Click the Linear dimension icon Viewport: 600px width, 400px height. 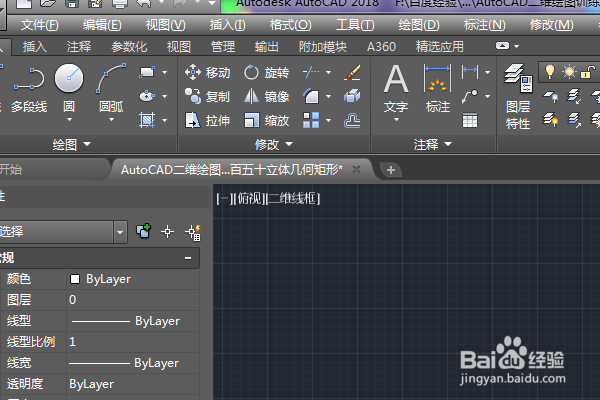[x=470, y=72]
